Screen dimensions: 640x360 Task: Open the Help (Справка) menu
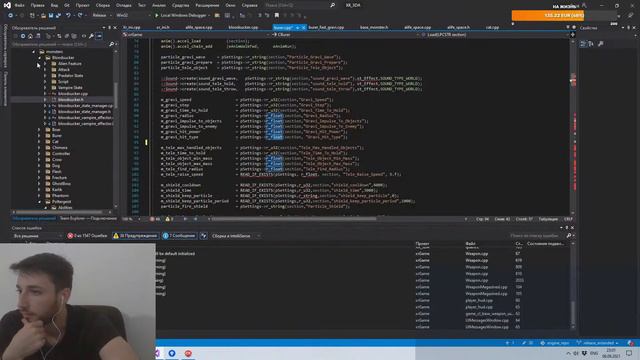(x=249, y=5)
